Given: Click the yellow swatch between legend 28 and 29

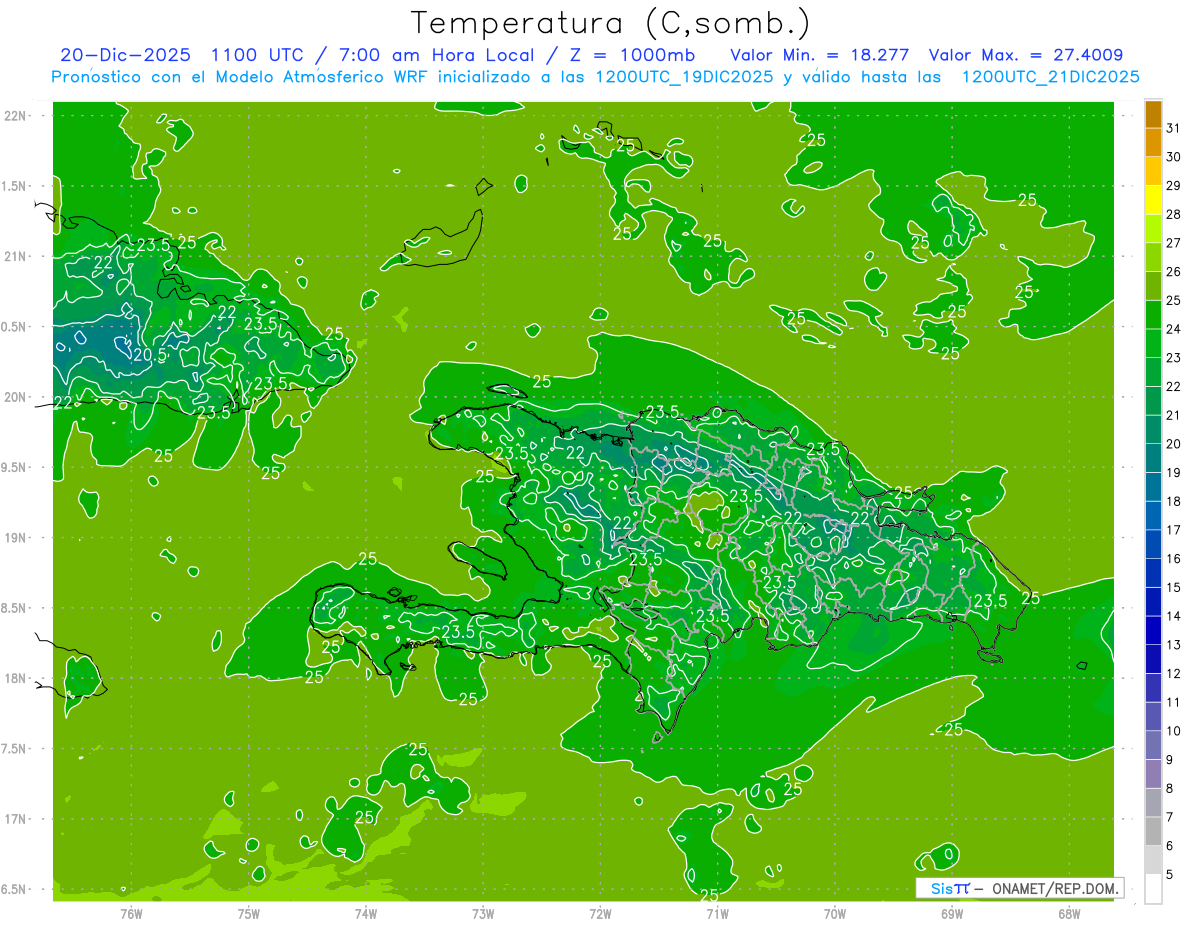Looking at the screenshot, I should coord(1154,200).
